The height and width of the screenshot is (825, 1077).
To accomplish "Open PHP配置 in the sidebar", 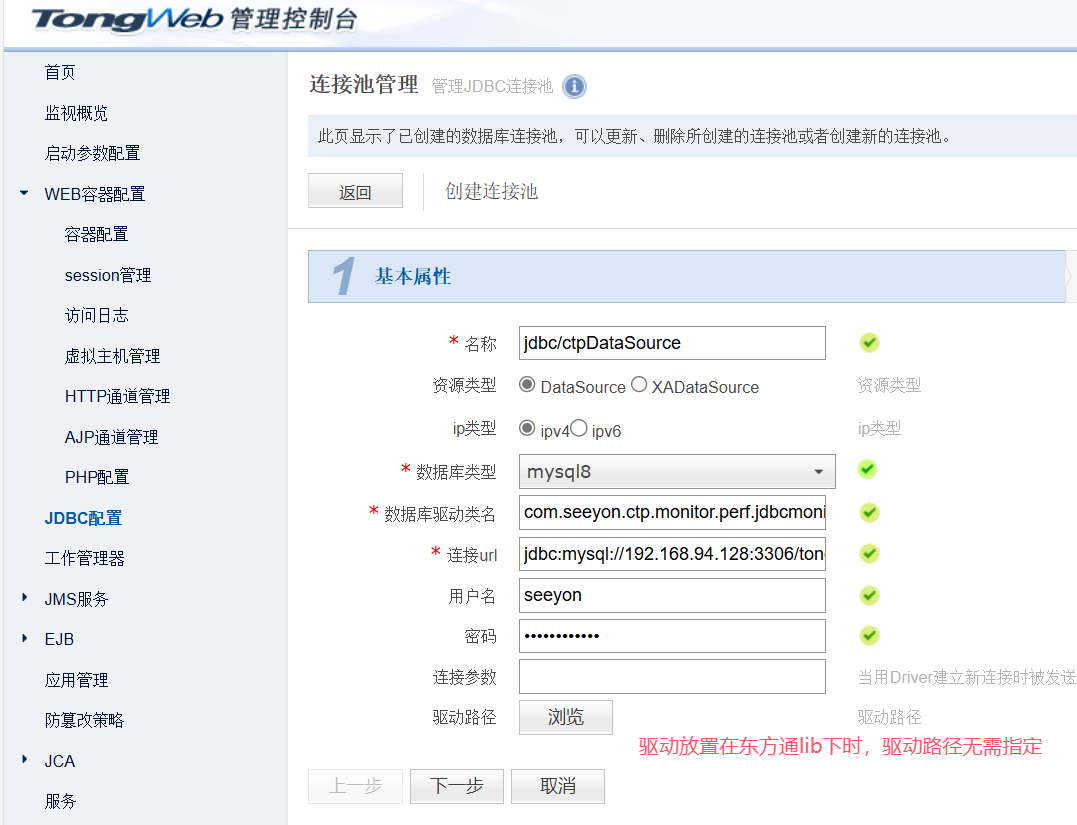I will pos(97,477).
